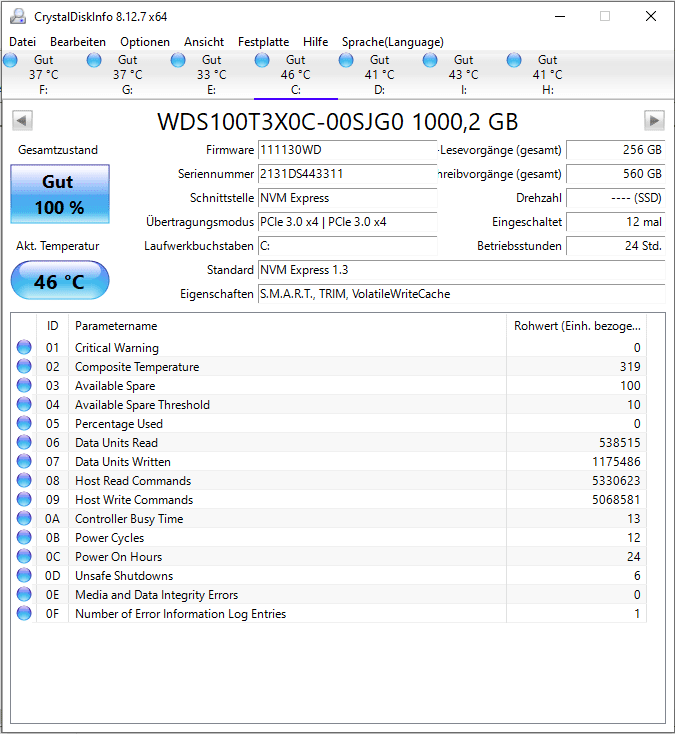
Task: Click the Eigenschaften field with S.M.A.R.T., TRIM
Action: click(x=462, y=294)
